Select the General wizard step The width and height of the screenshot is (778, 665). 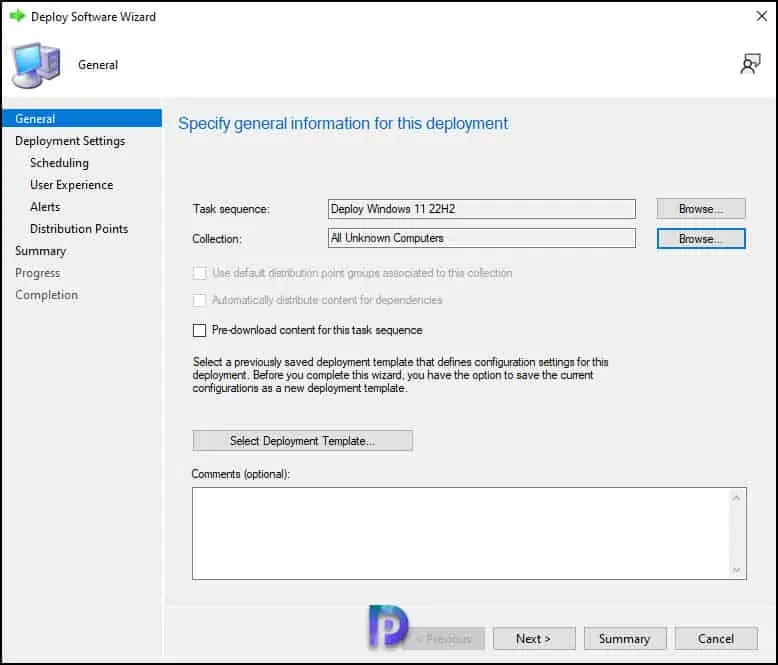[82, 119]
